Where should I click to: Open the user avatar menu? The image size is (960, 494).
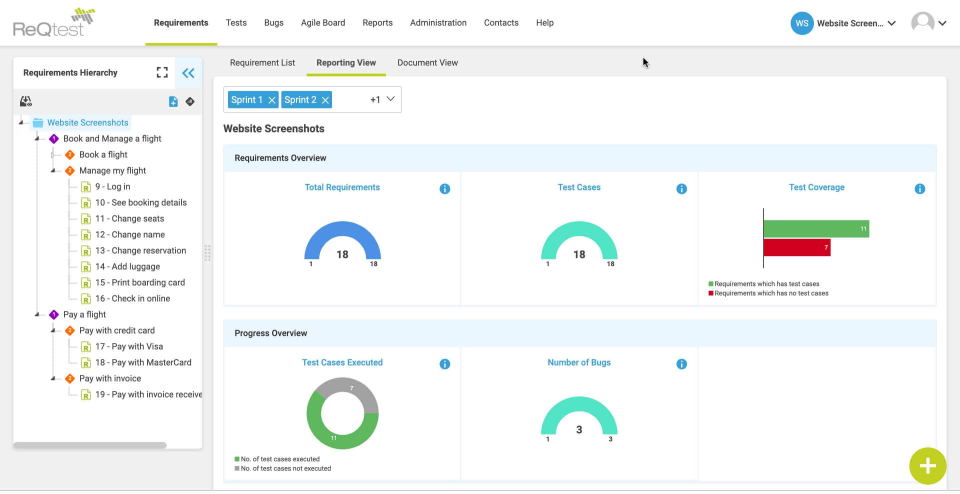pos(929,23)
